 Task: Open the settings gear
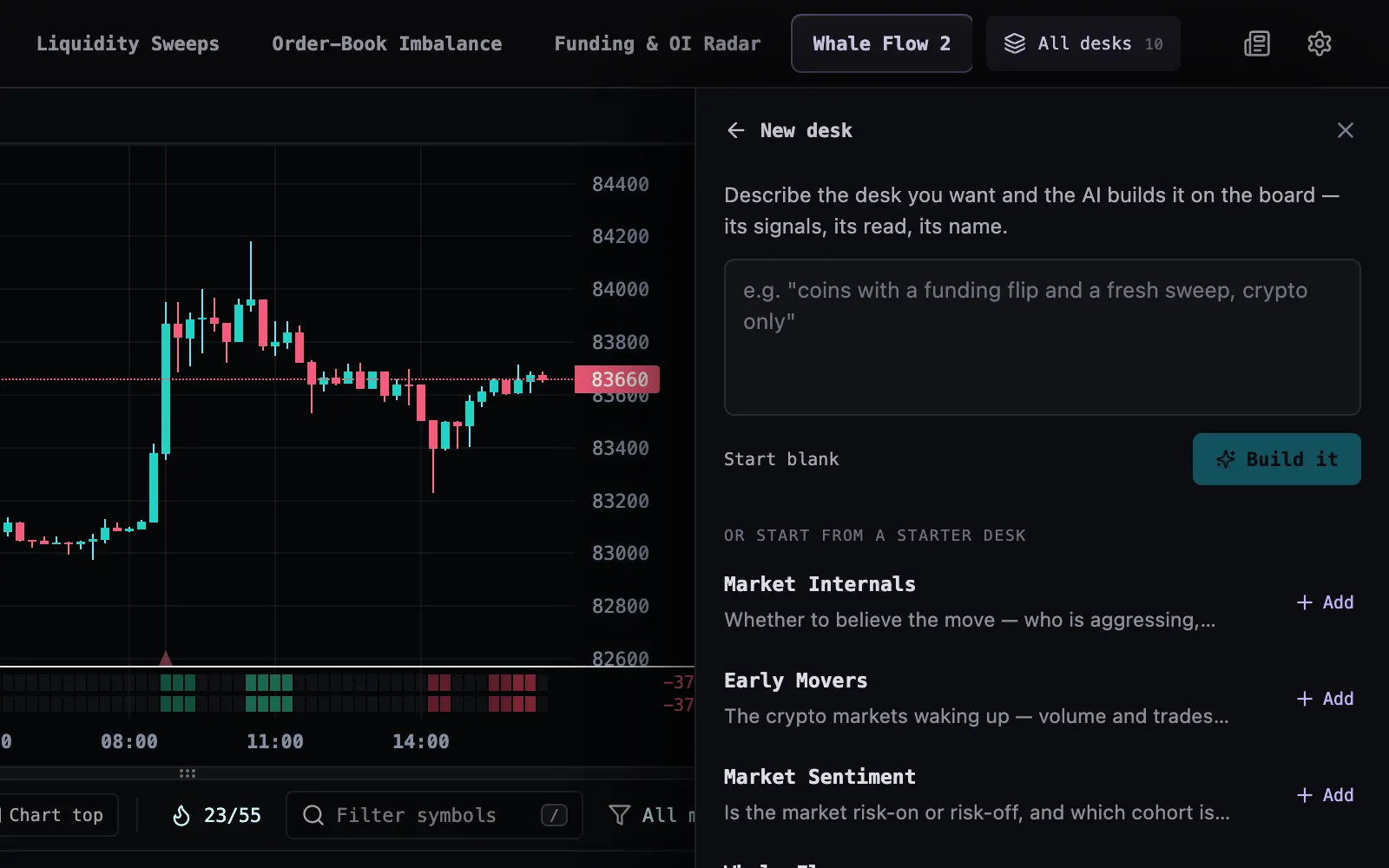(1320, 43)
